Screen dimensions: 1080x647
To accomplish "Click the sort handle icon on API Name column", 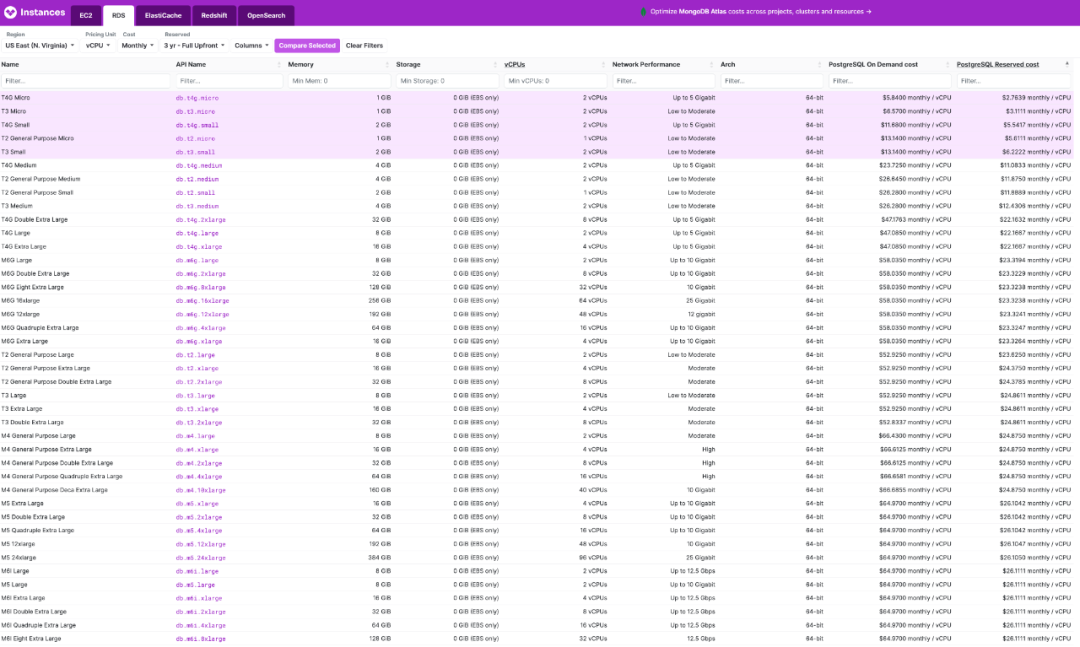I will pyautogui.click(x=279, y=64).
